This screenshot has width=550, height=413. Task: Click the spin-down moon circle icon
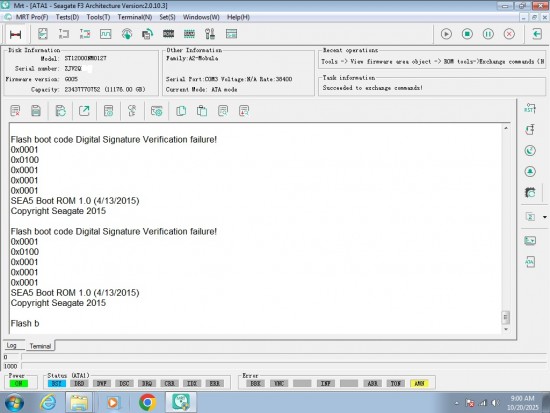coord(530,151)
